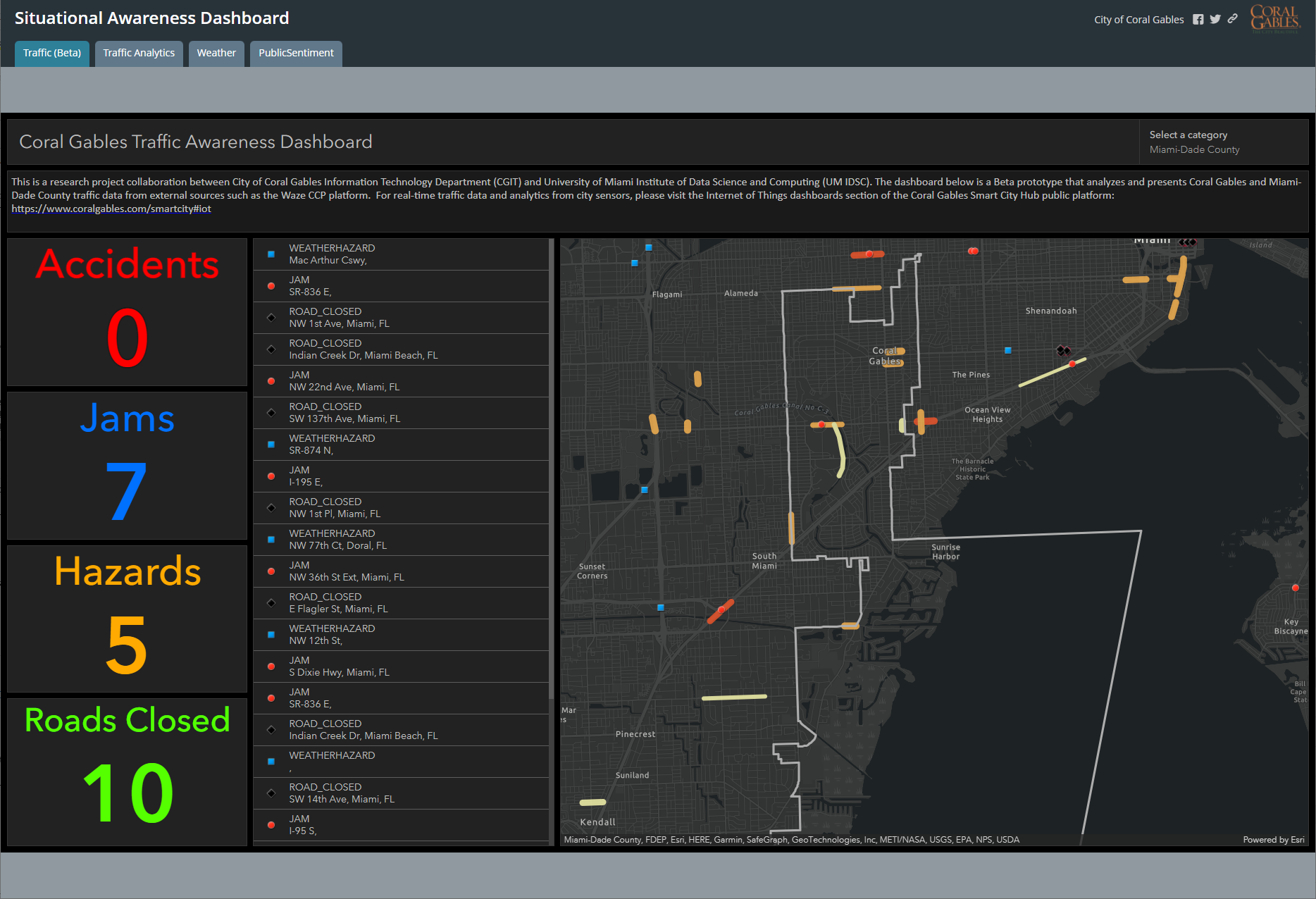Open the Facebook share icon

click(x=1198, y=20)
